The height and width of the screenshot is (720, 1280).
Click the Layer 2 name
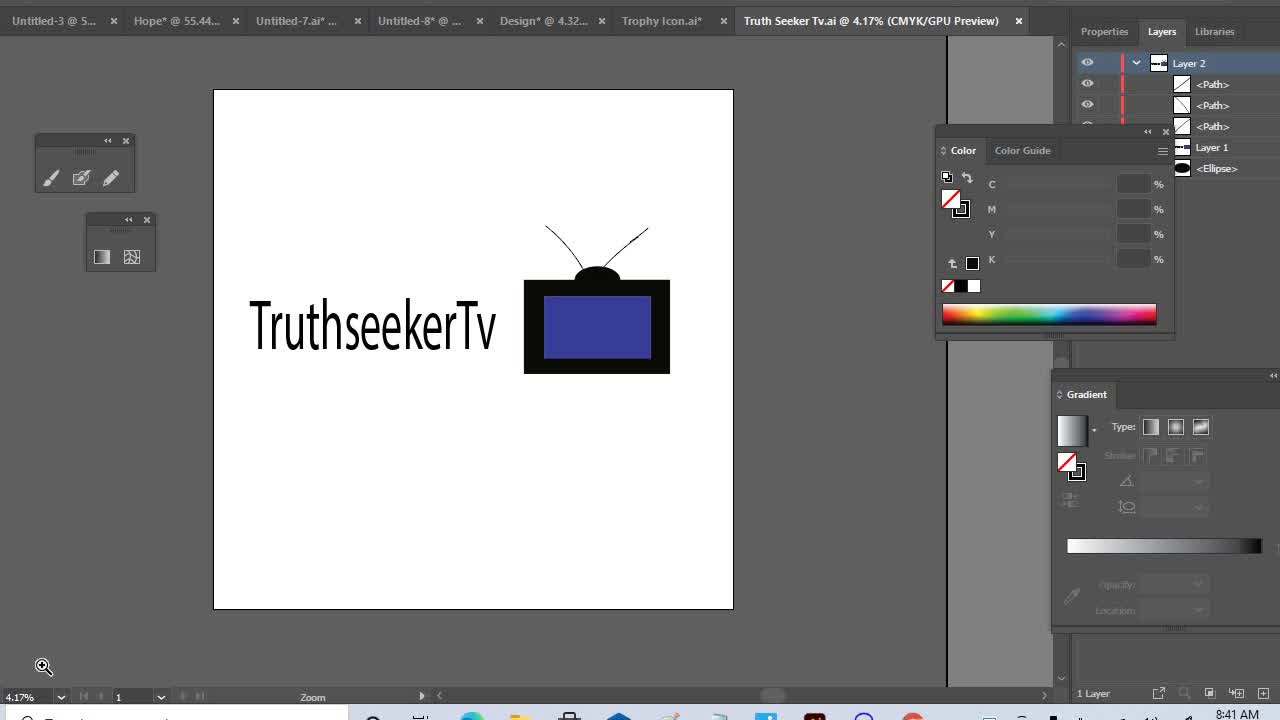pyautogui.click(x=1189, y=63)
